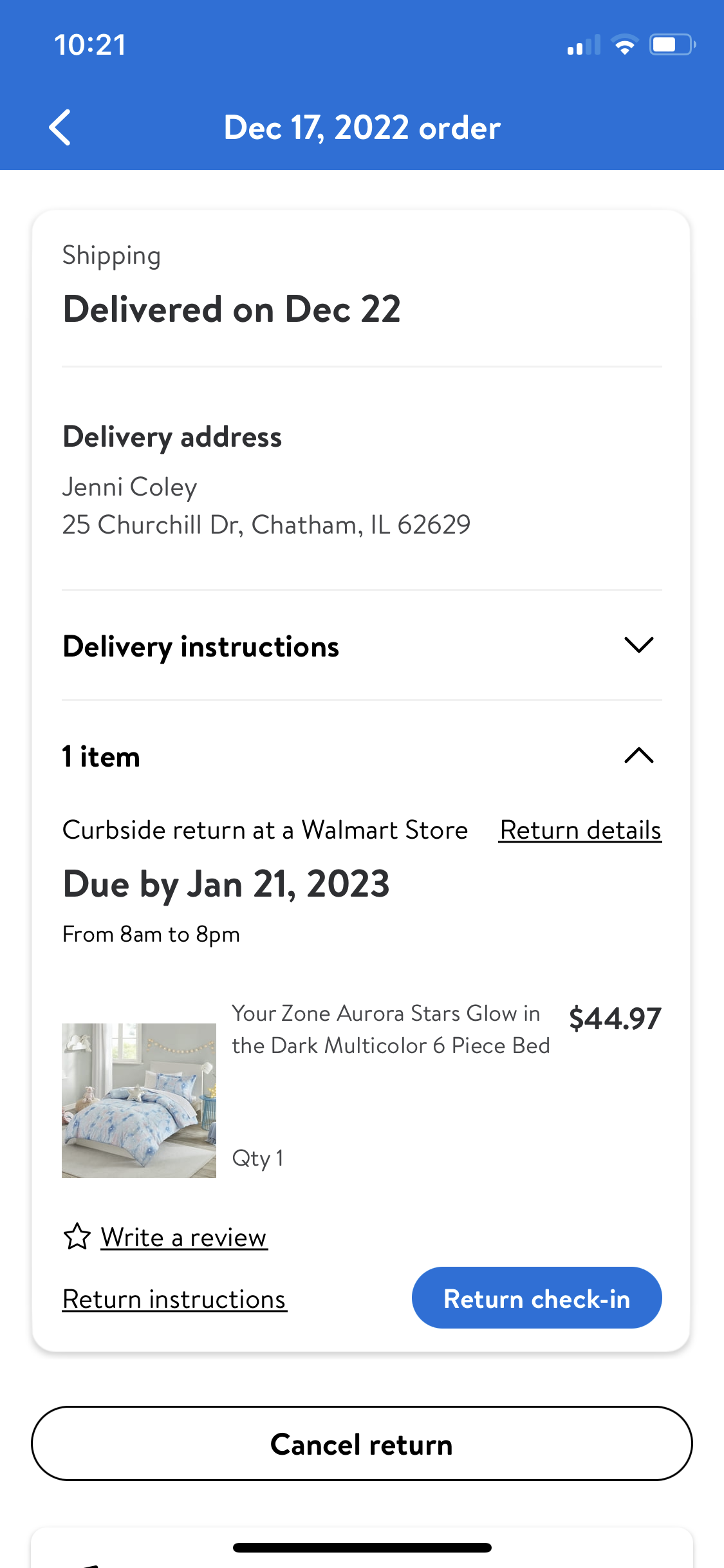Tap the Delivered on Dec 22 heading
The width and height of the screenshot is (724, 1568).
coord(232,309)
